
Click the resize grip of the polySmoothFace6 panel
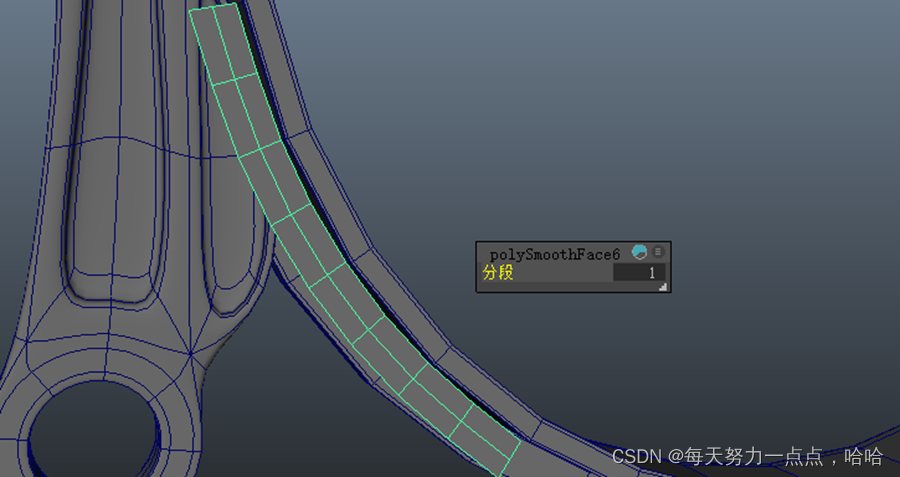pos(663,287)
